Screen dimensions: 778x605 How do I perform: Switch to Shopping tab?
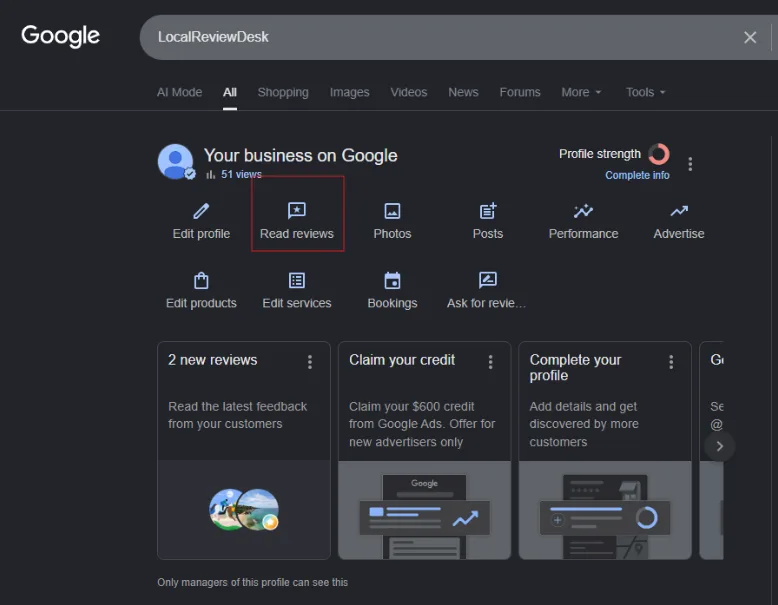(283, 92)
